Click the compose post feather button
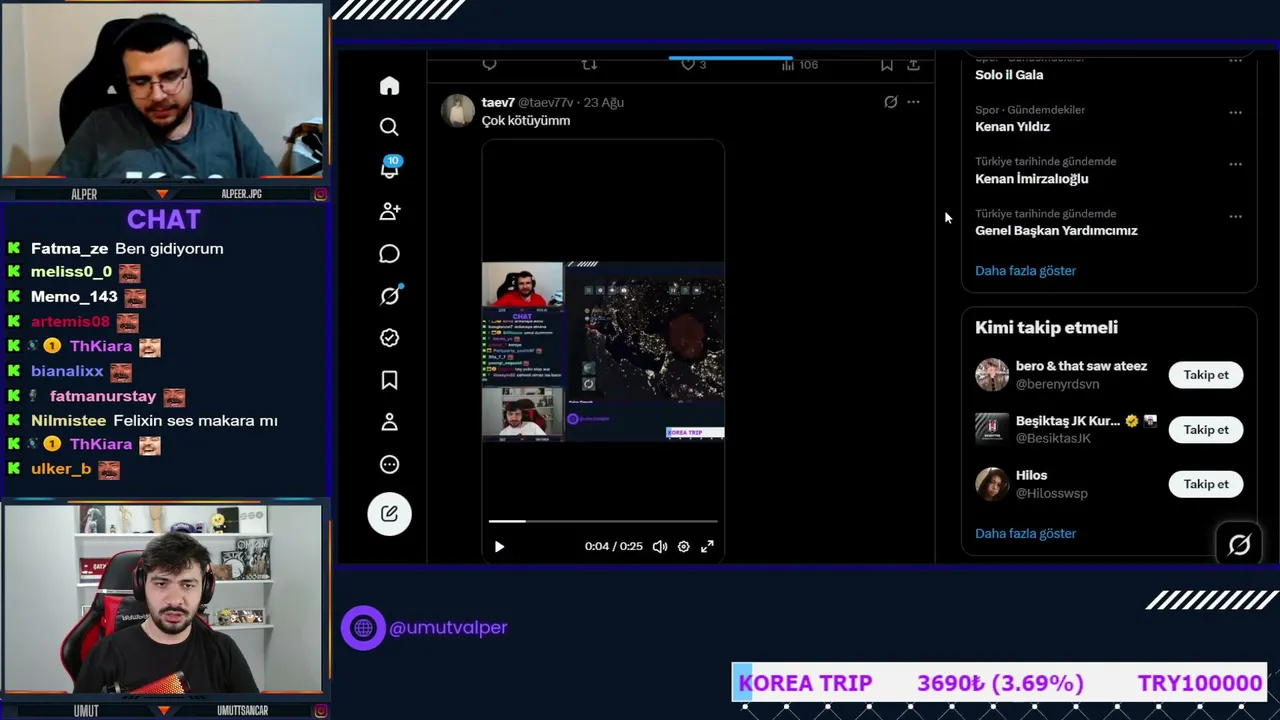Viewport: 1280px width, 720px height. (389, 513)
